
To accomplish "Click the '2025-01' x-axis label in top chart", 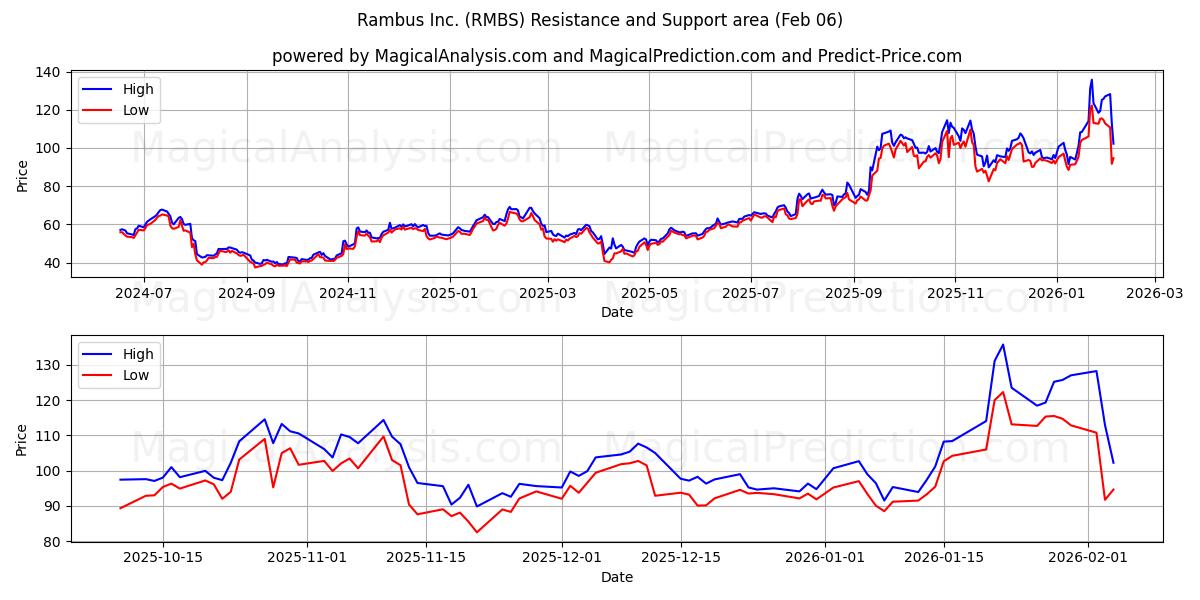I will [x=449, y=293].
